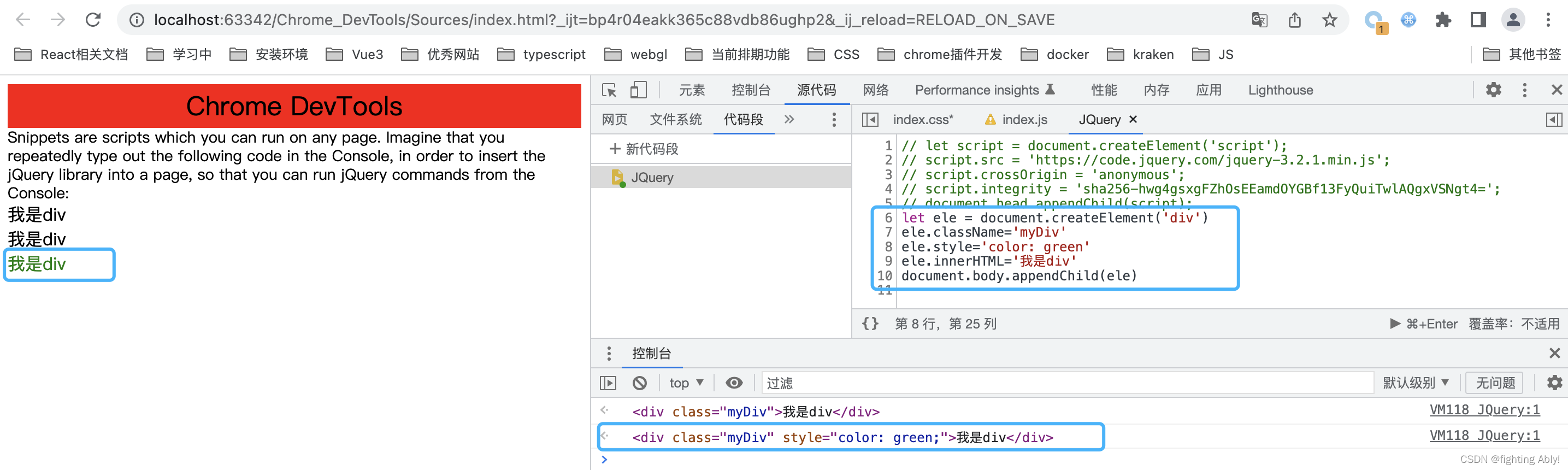Activate the inspect element picker
Image resolution: width=1568 pixels, height=470 pixels.
609,90
